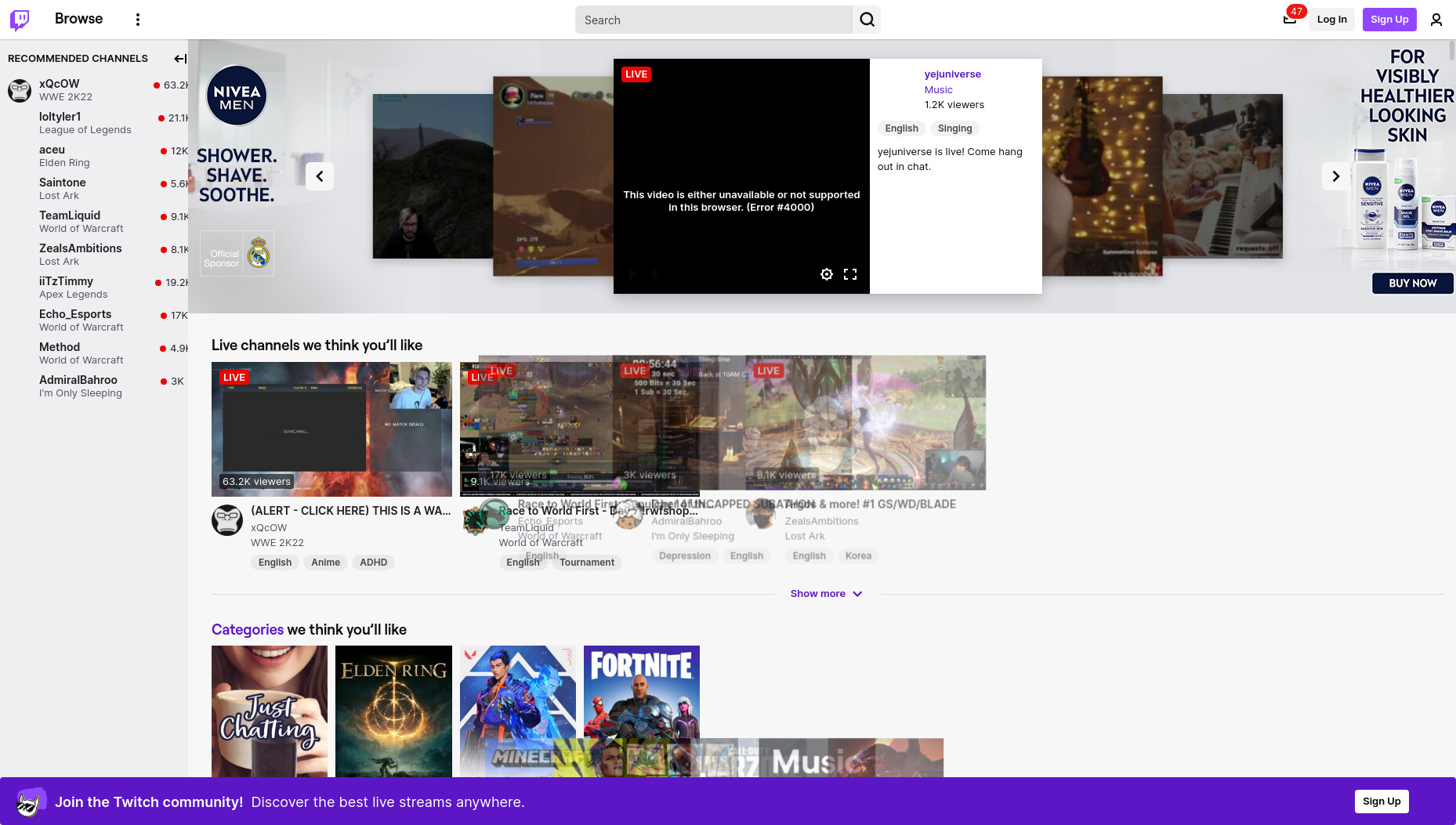Open loltyler1 in recommended channels
Viewport: 1456px width, 825px height.
tap(94, 123)
